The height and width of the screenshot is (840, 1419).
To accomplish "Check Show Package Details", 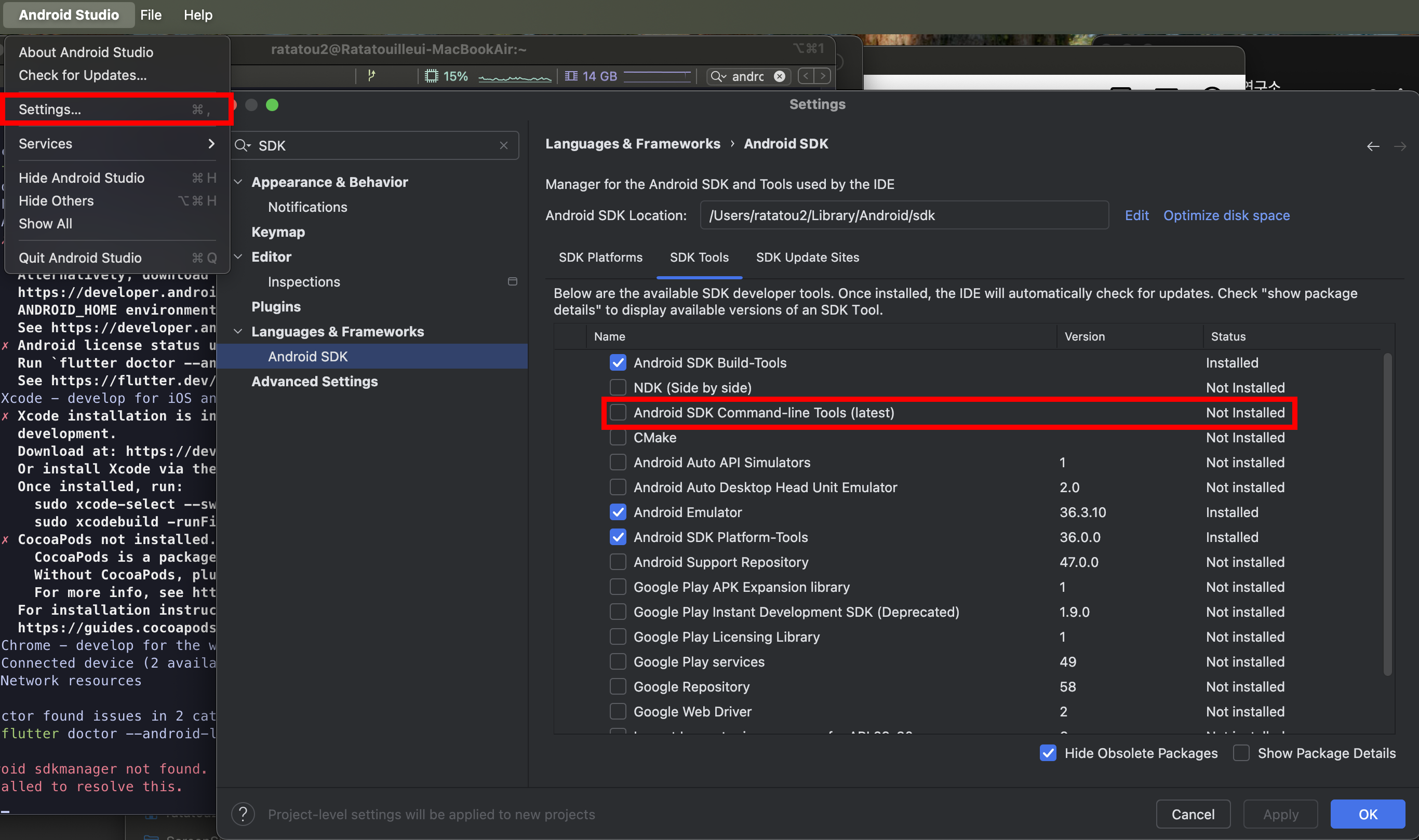I will tap(1241, 753).
